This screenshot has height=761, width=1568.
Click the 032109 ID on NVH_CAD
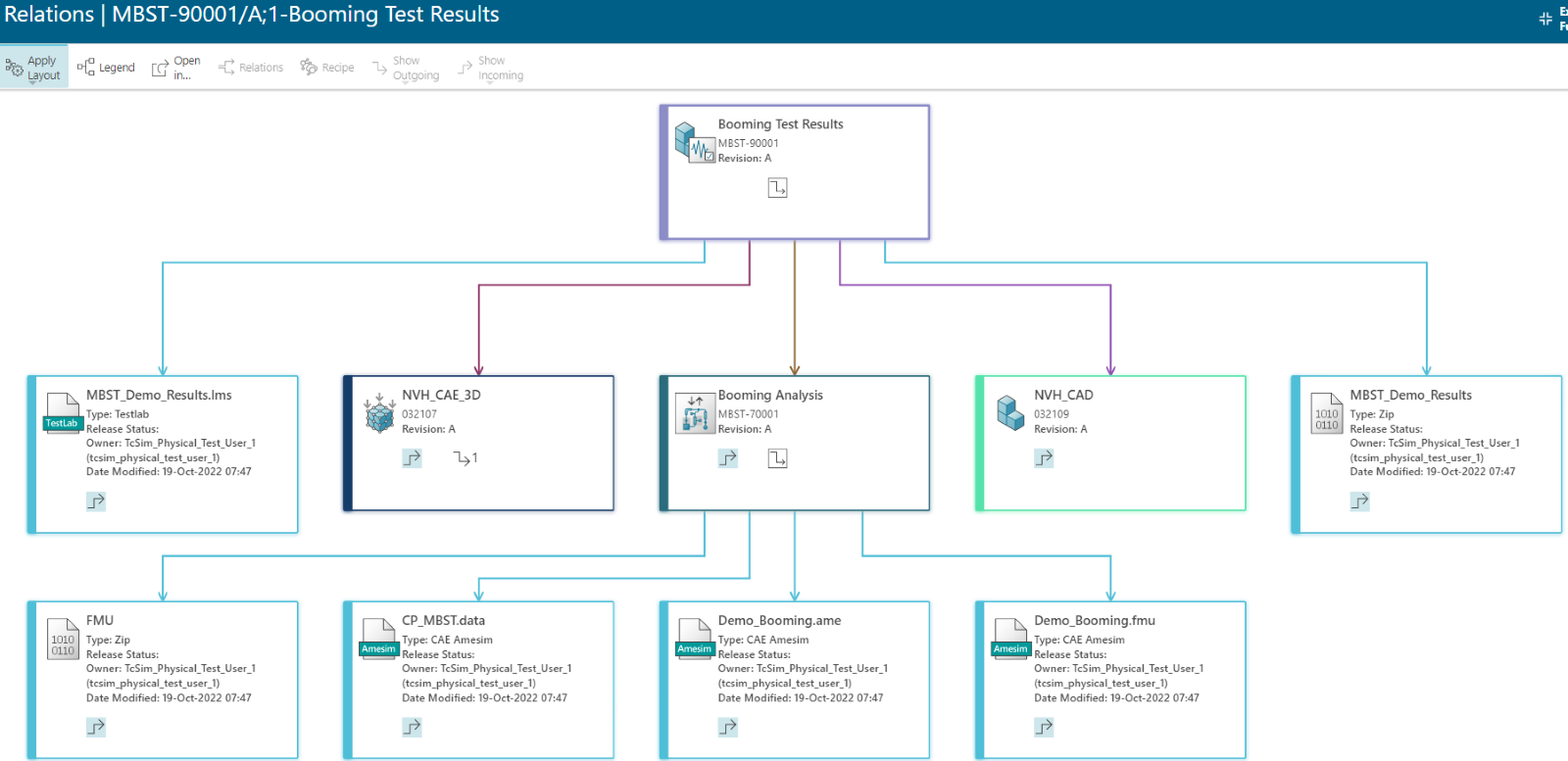click(x=1052, y=414)
